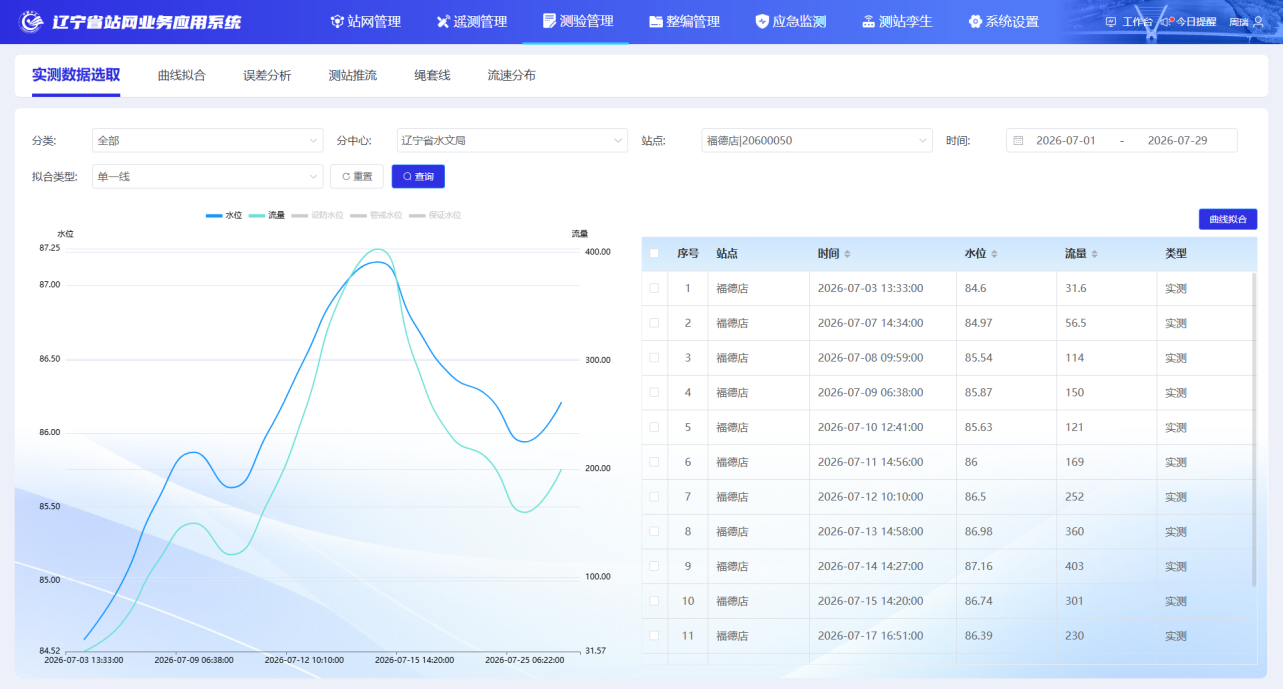
Task: Click the end date field 2026-07-29
Action: point(1177,141)
